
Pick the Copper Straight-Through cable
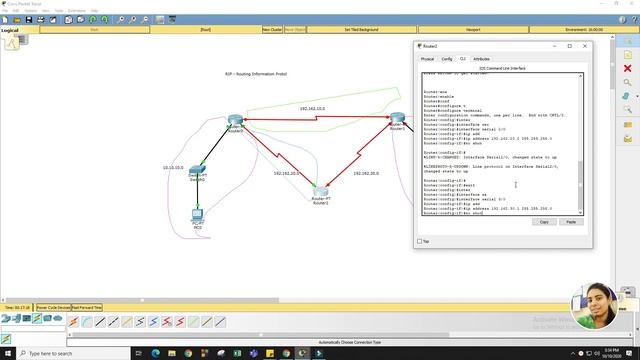tap(100, 322)
